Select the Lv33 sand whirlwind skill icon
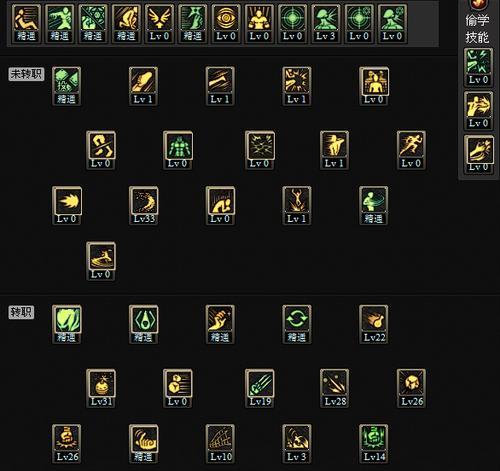 click(x=144, y=205)
